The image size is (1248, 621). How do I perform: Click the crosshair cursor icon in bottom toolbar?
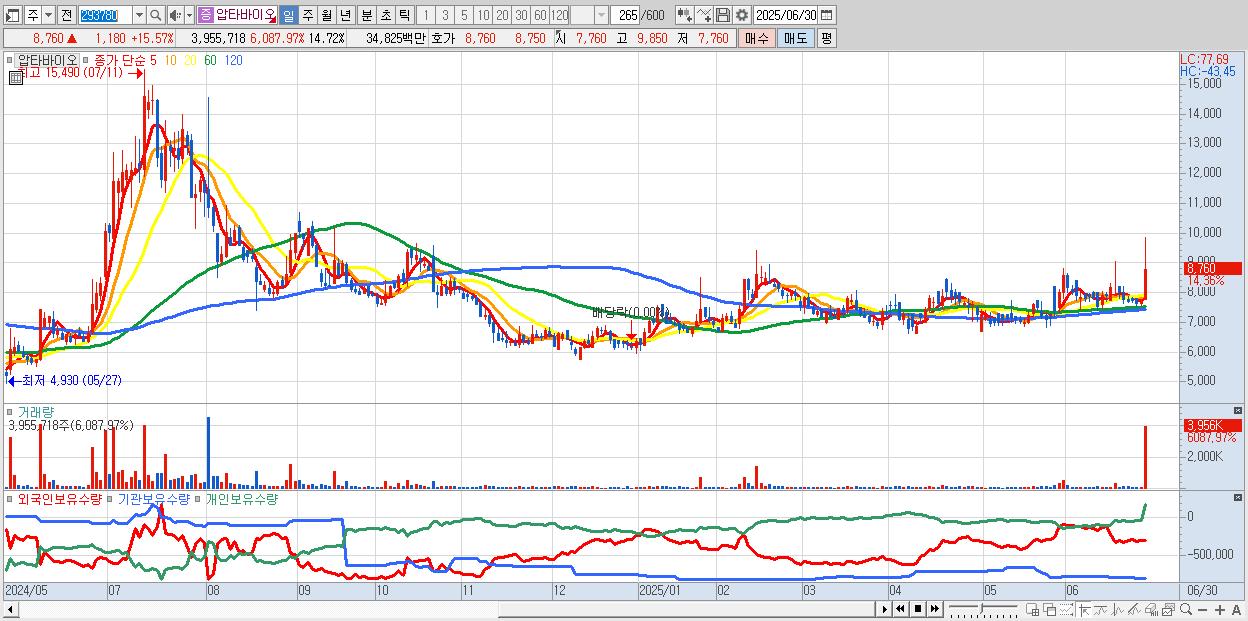pos(1084,609)
